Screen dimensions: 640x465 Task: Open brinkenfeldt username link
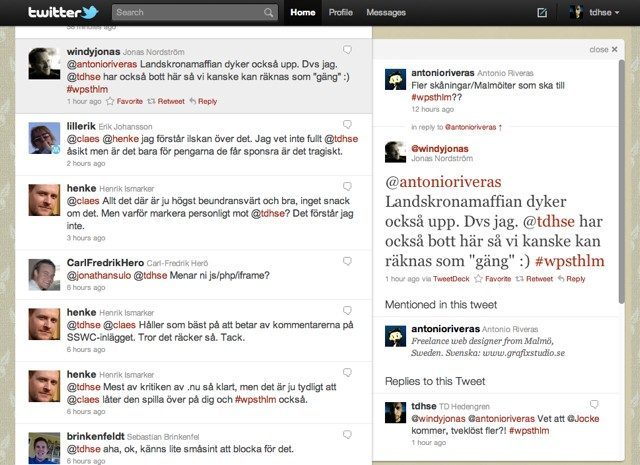pos(96,436)
